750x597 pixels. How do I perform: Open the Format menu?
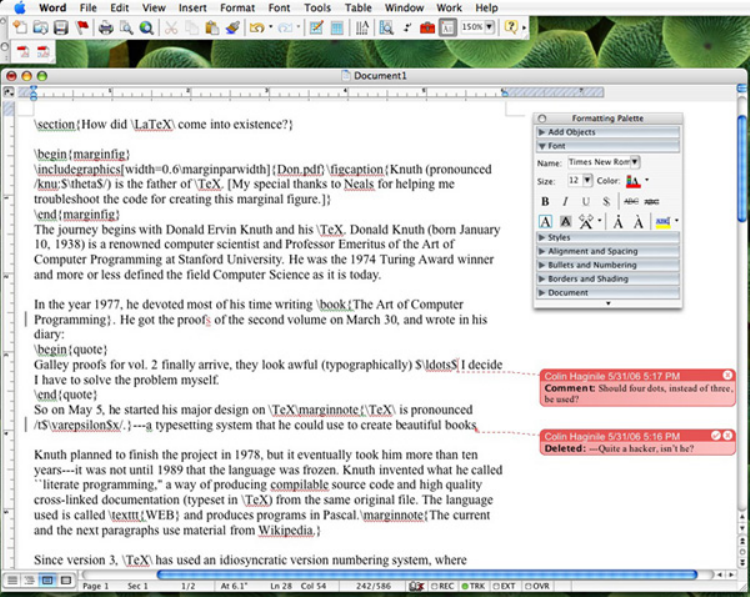pos(237,8)
